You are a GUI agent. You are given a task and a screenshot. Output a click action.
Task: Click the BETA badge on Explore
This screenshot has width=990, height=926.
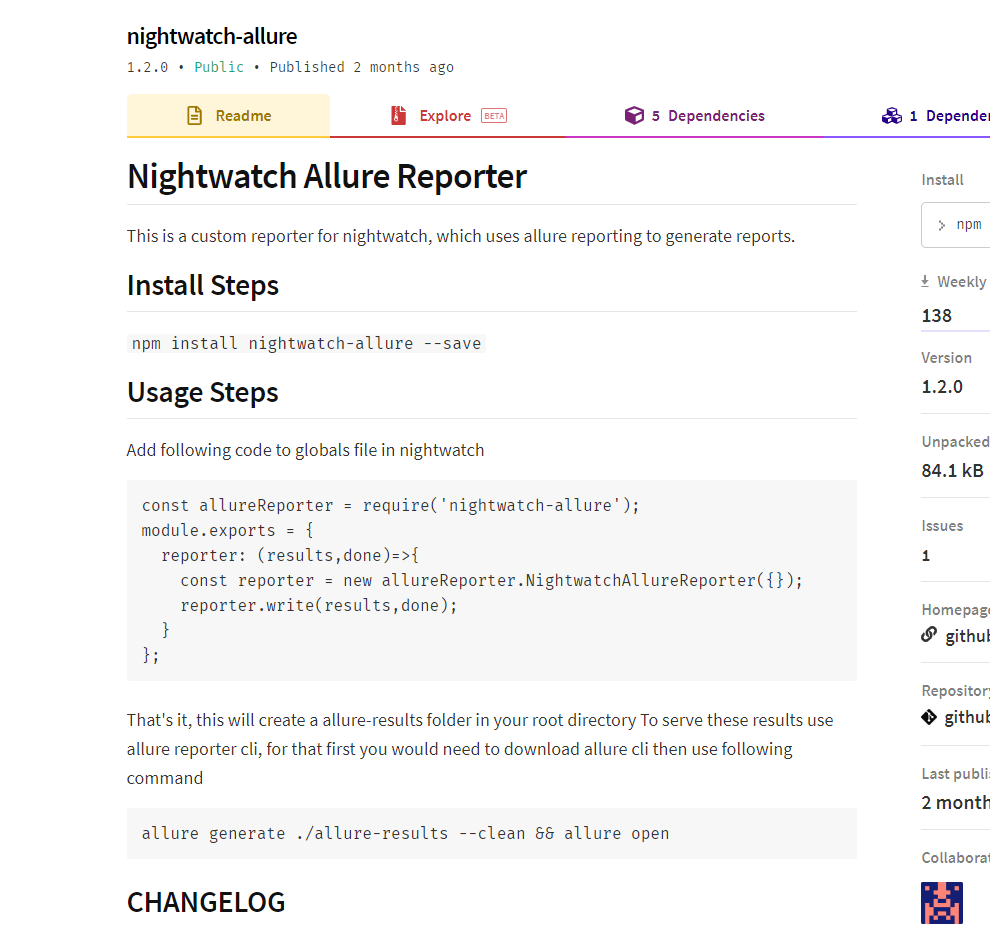[494, 116]
